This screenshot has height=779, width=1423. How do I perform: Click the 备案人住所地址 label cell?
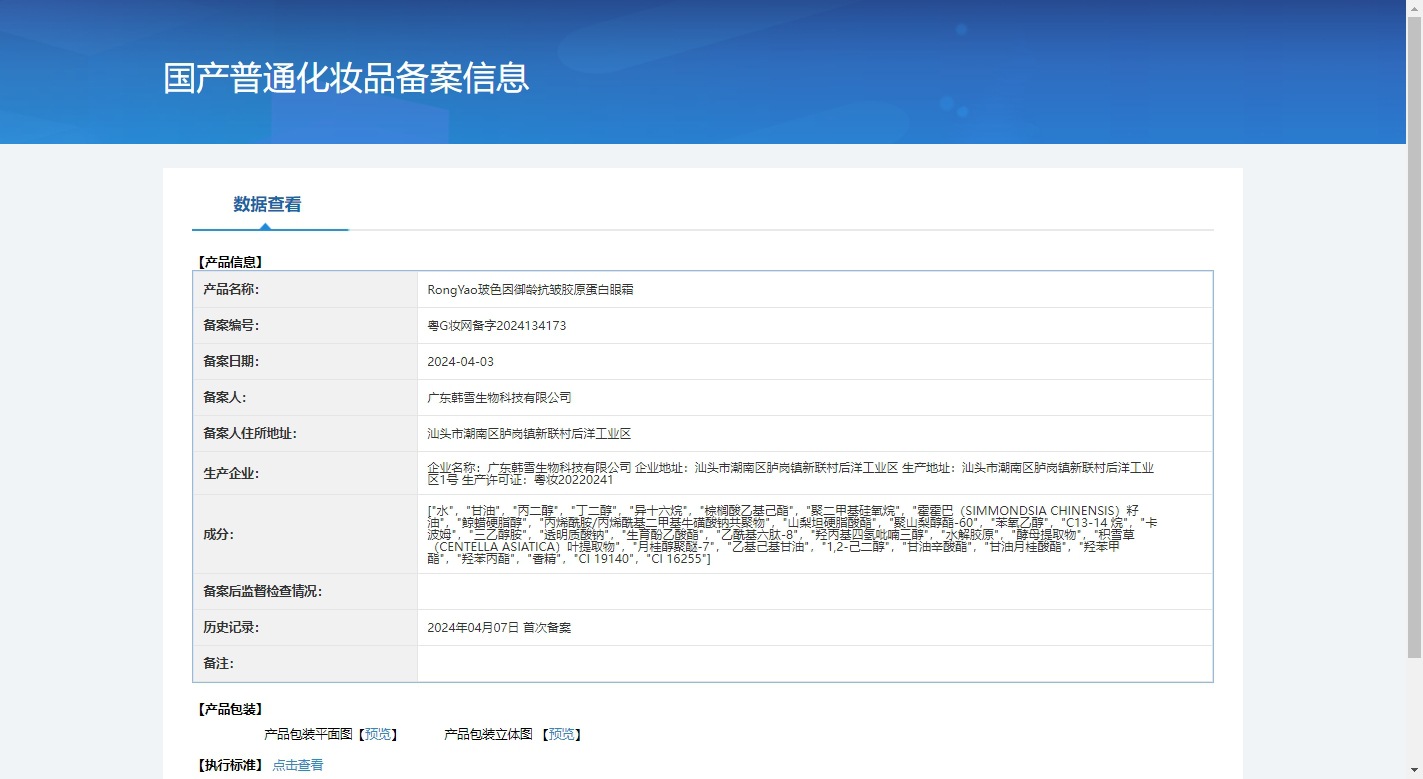(x=305, y=433)
